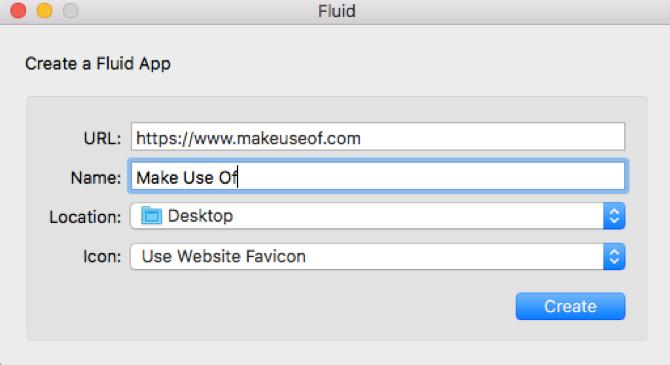
Task: Click the https://www.makeuseof.com text
Action: tap(248, 138)
